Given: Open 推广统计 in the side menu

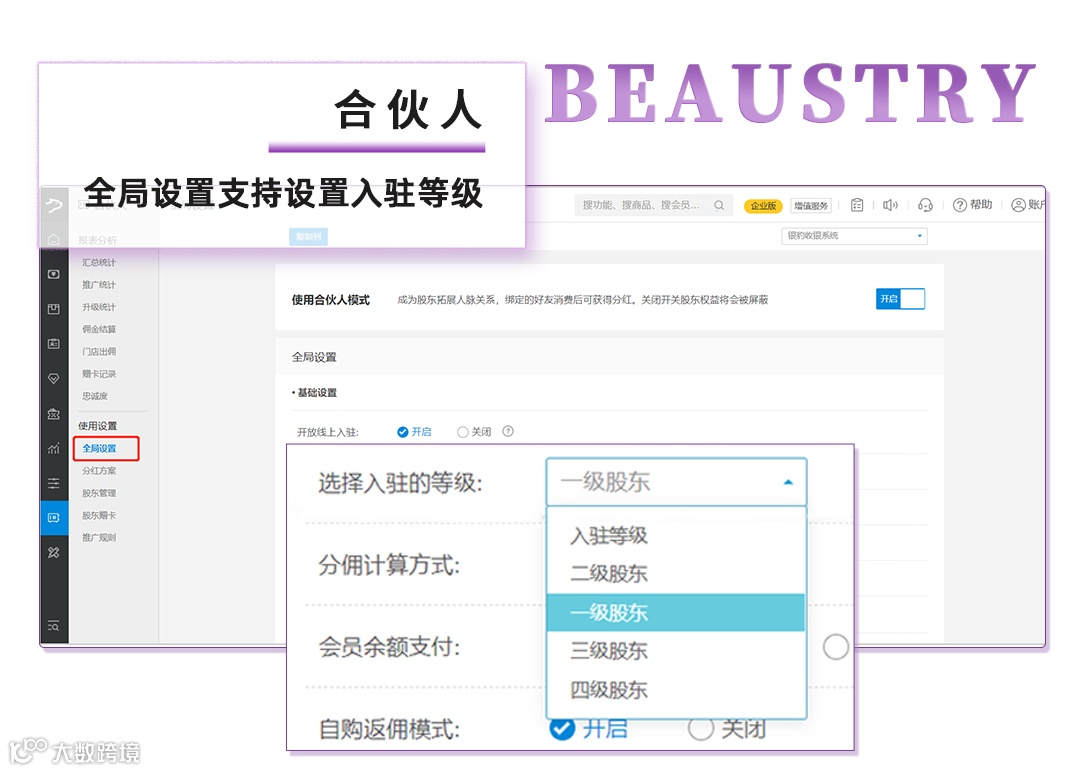Looking at the screenshot, I should [98, 284].
